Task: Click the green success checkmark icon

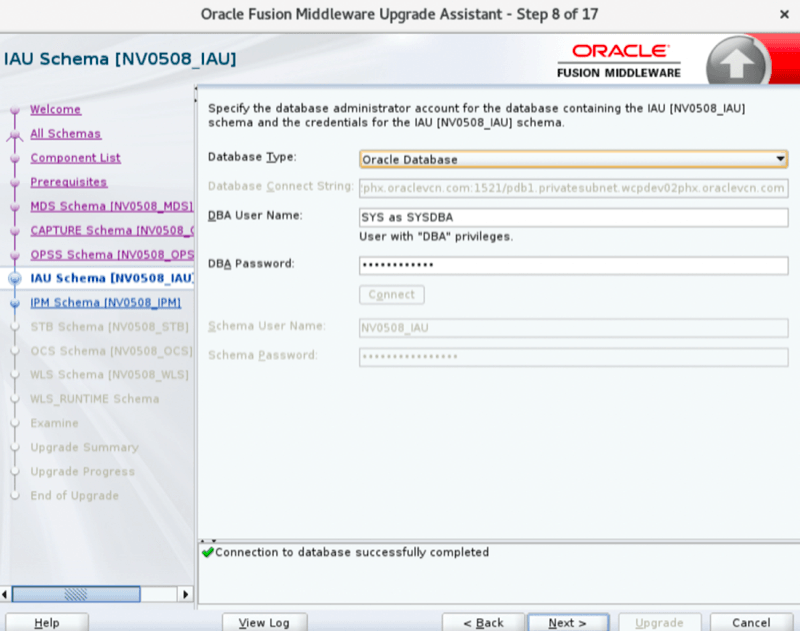Action: tap(208, 552)
